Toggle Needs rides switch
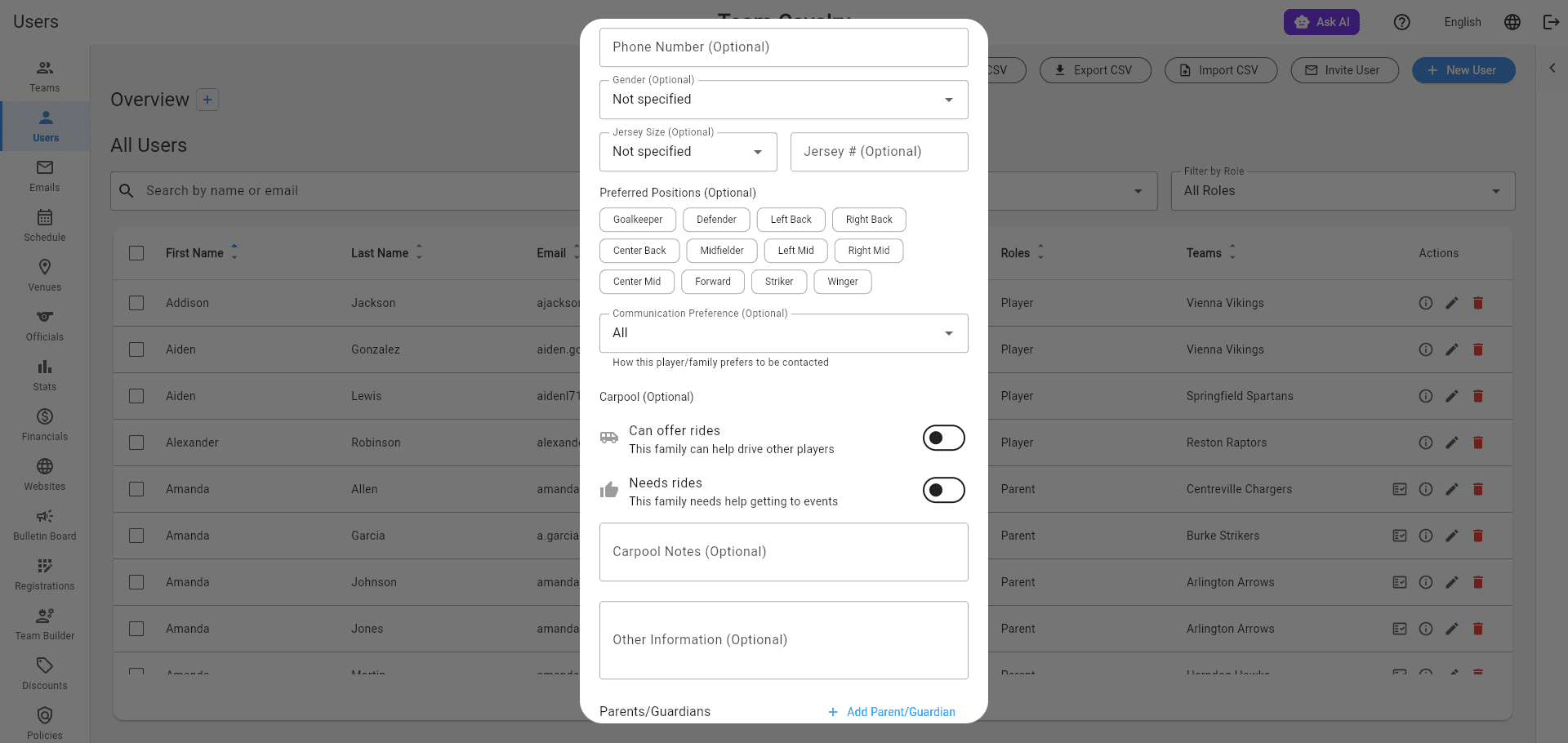 tap(944, 491)
